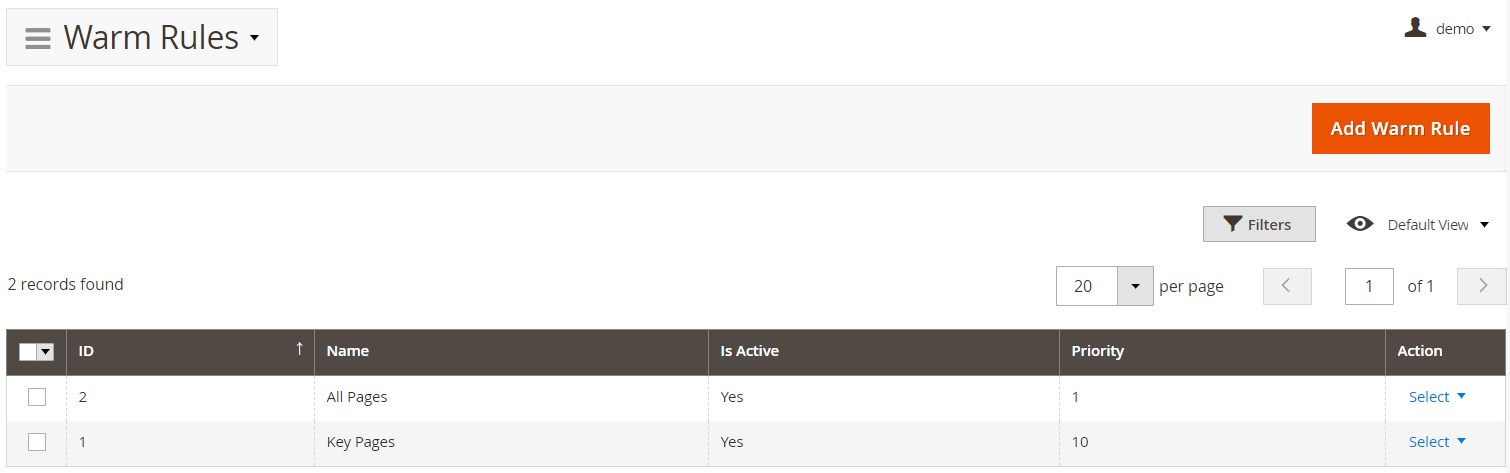Screen dimensions: 1510x473
Task: Go to the next page arrow
Action: [1482, 286]
